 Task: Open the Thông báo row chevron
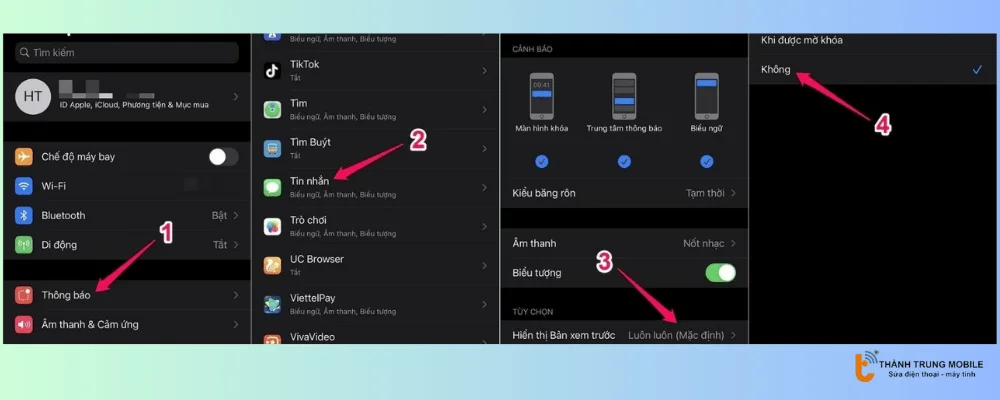pyautogui.click(x=236, y=295)
